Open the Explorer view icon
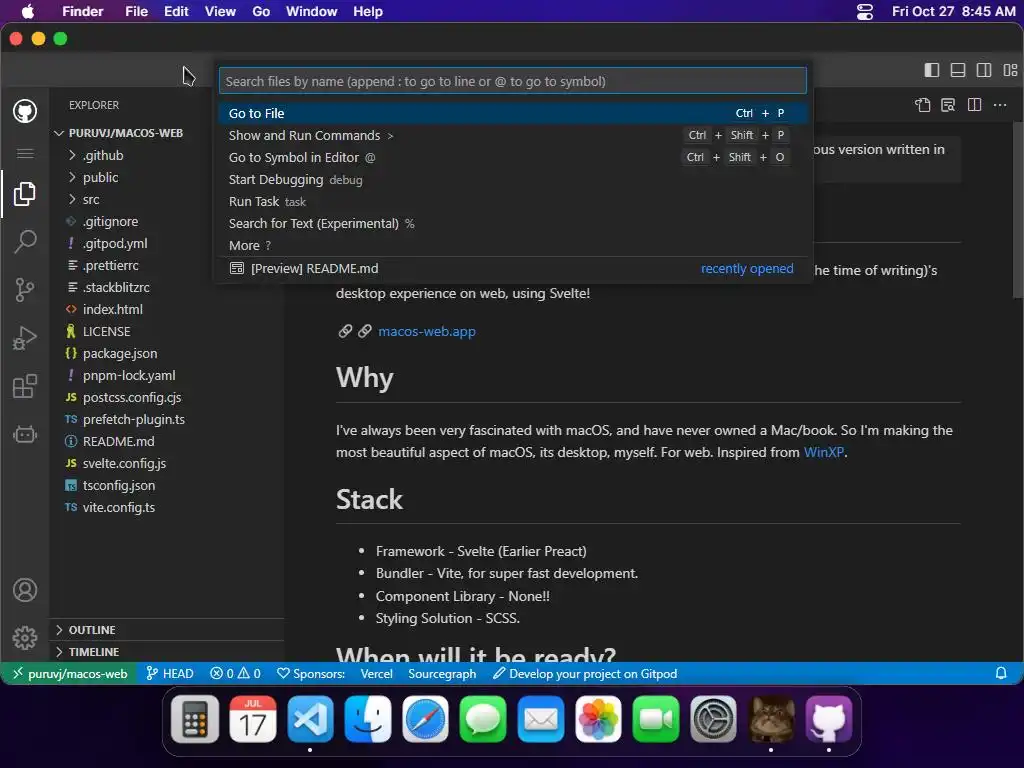Image resolution: width=1024 pixels, height=768 pixels. (x=25, y=194)
